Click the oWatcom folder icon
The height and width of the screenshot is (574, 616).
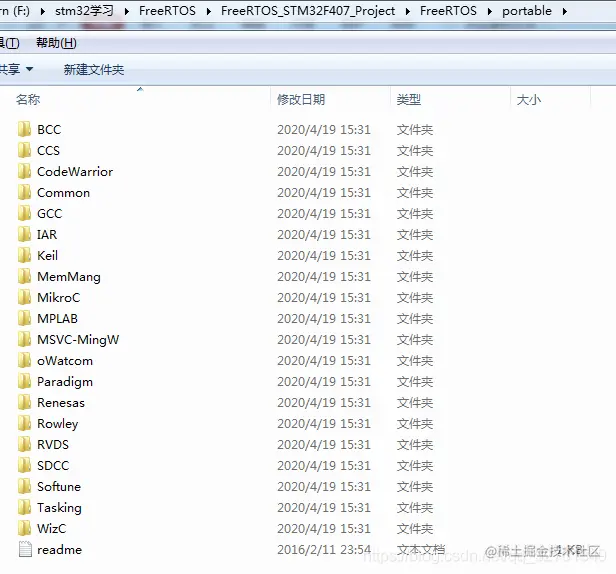pos(24,360)
